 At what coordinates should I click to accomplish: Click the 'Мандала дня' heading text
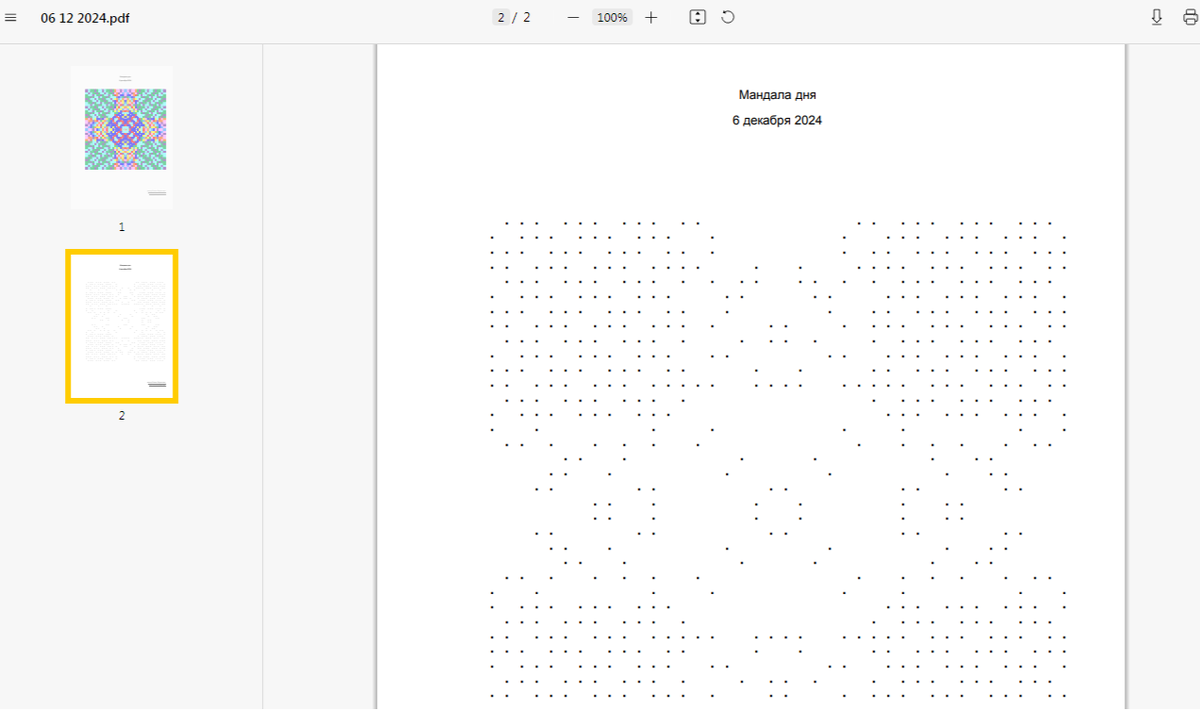777,95
